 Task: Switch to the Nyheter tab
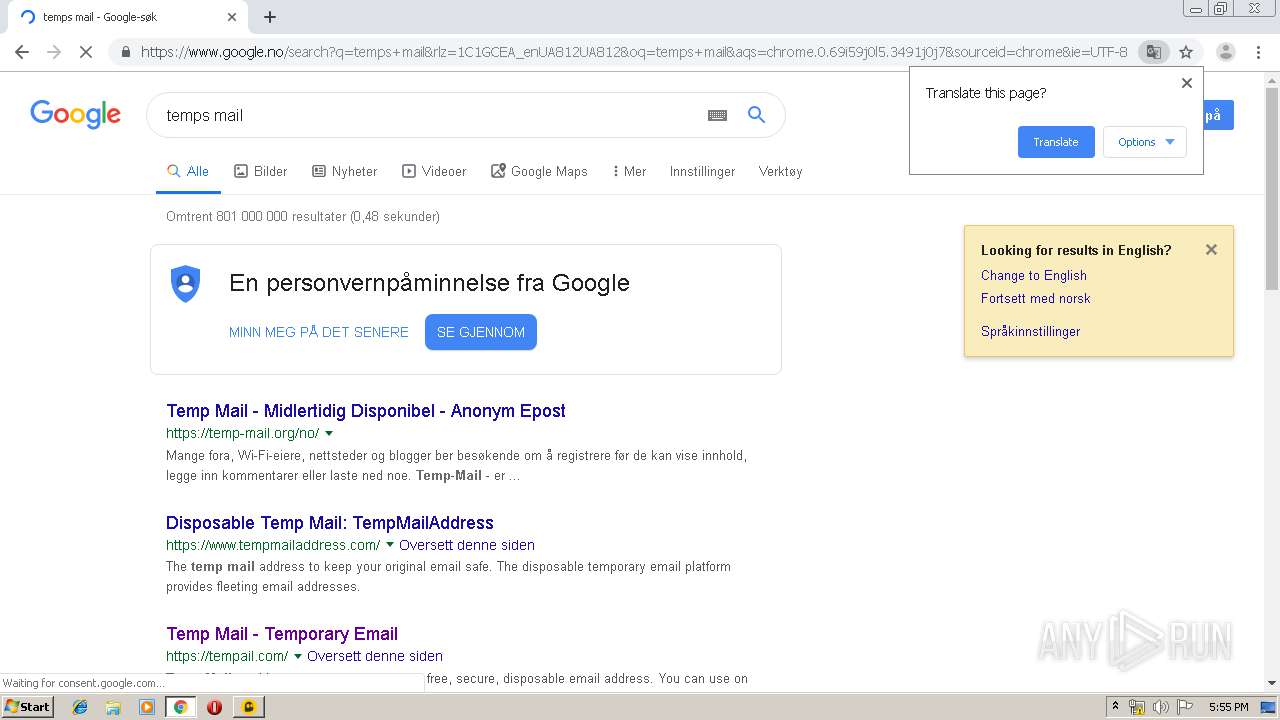tap(345, 171)
